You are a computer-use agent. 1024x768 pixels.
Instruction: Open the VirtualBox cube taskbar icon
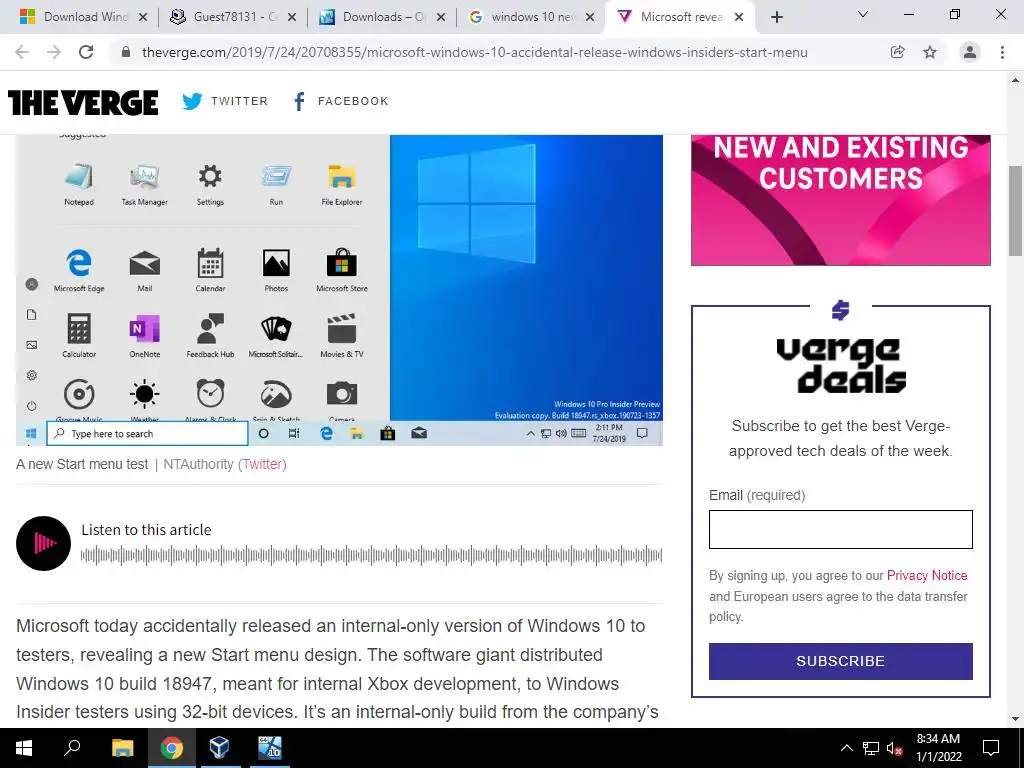pyautogui.click(x=220, y=748)
